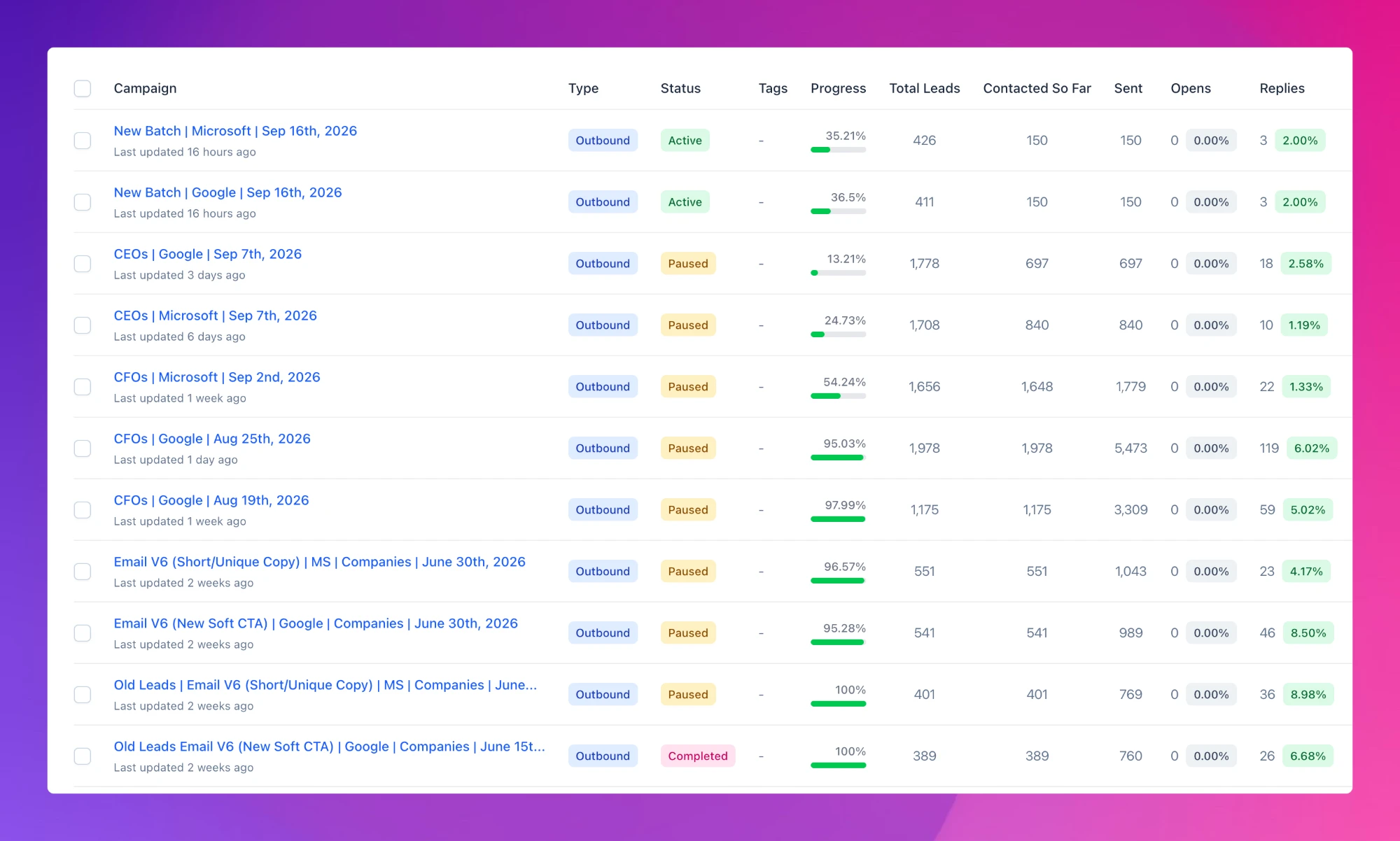Open the New Batch | Google | Sep 16th campaign

[x=227, y=192]
